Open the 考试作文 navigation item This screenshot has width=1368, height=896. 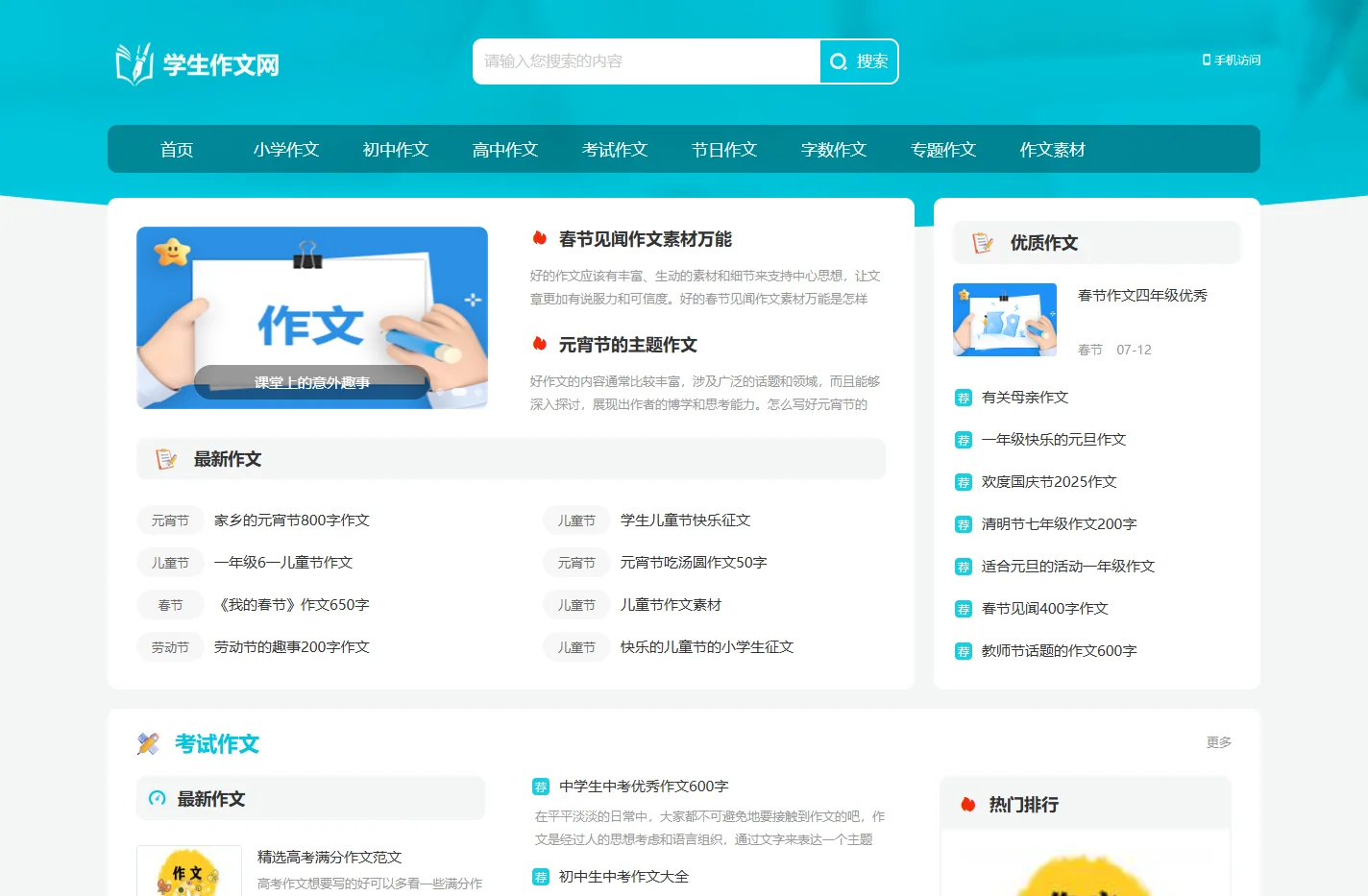pyautogui.click(x=615, y=150)
